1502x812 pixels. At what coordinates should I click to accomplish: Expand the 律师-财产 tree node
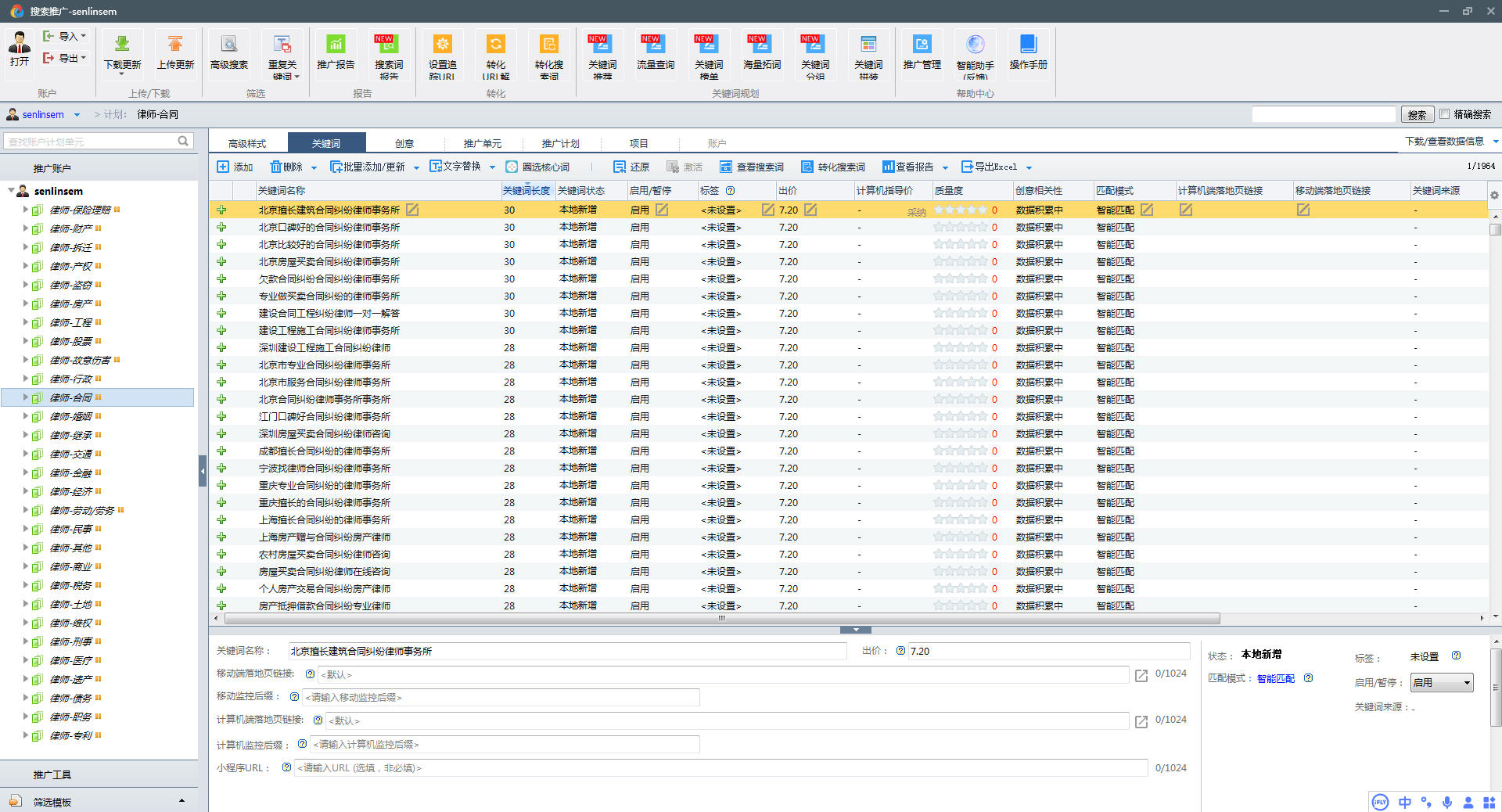[25, 228]
